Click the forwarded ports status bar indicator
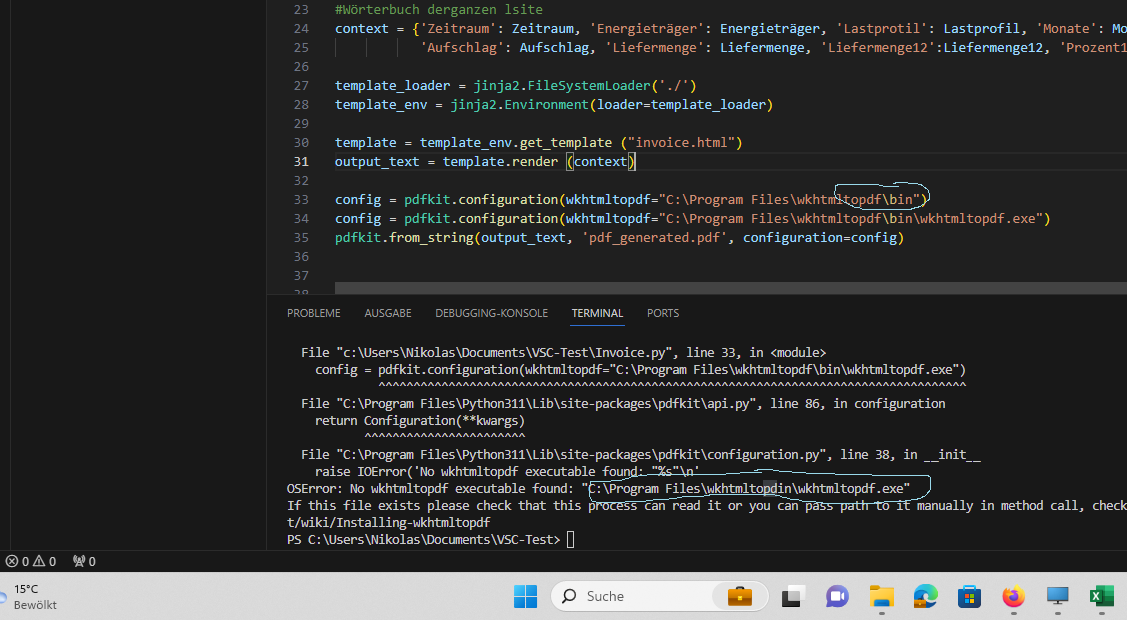Viewport: 1127px width, 620px height. click(x=84, y=561)
